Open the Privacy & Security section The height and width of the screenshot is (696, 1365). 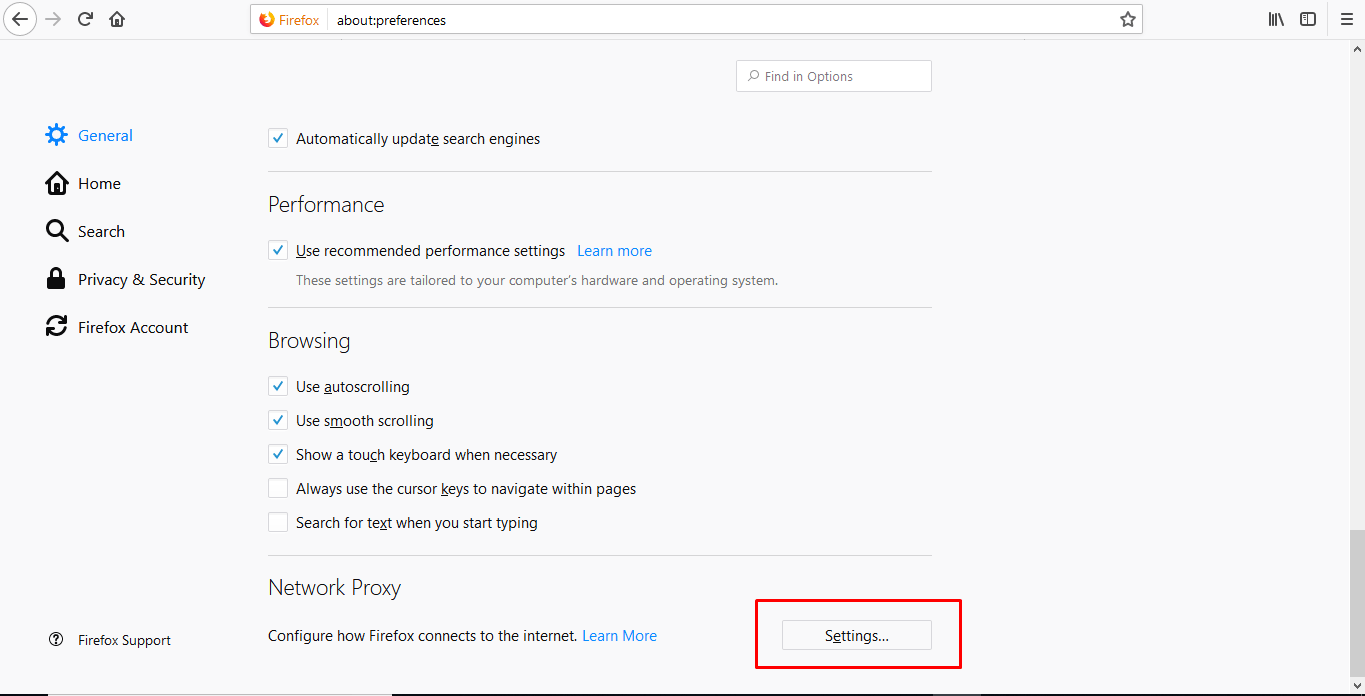click(141, 280)
